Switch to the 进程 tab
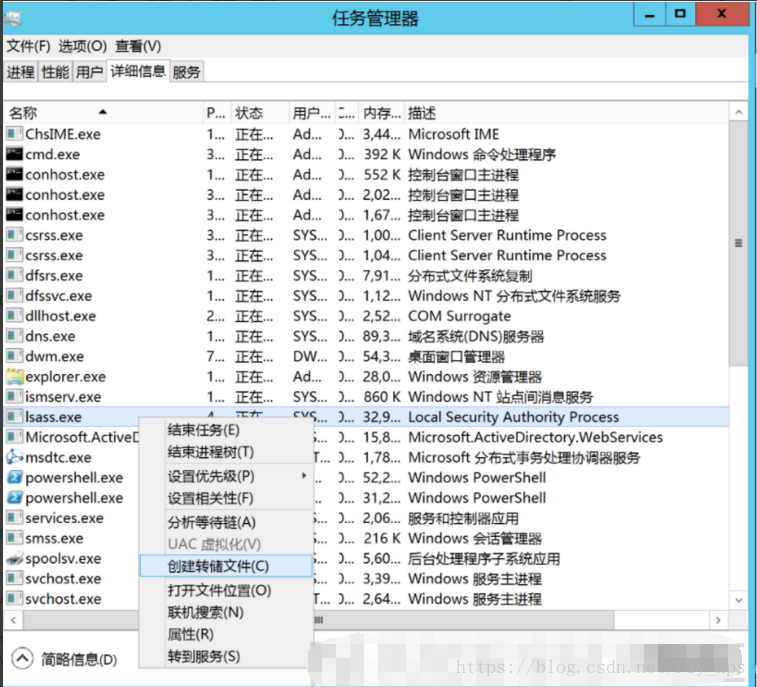Screen dimensions: 757x687 click(20, 72)
